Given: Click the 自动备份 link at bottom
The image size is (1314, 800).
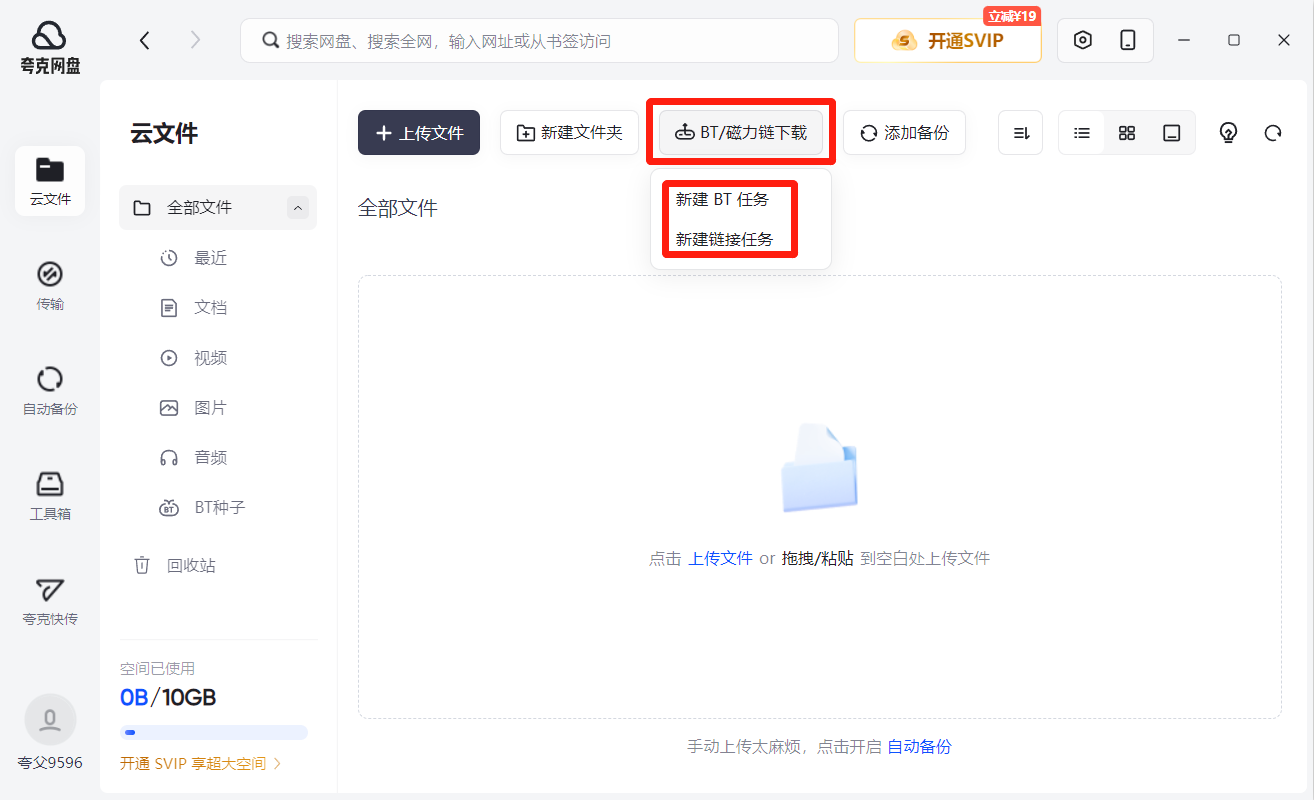Looking at the screenshot, I should pyautogui.click(x=919, y=746).
